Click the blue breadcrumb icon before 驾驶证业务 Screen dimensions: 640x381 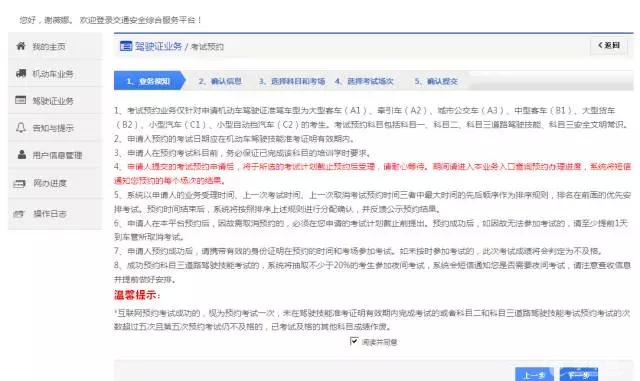pos(126,46)
